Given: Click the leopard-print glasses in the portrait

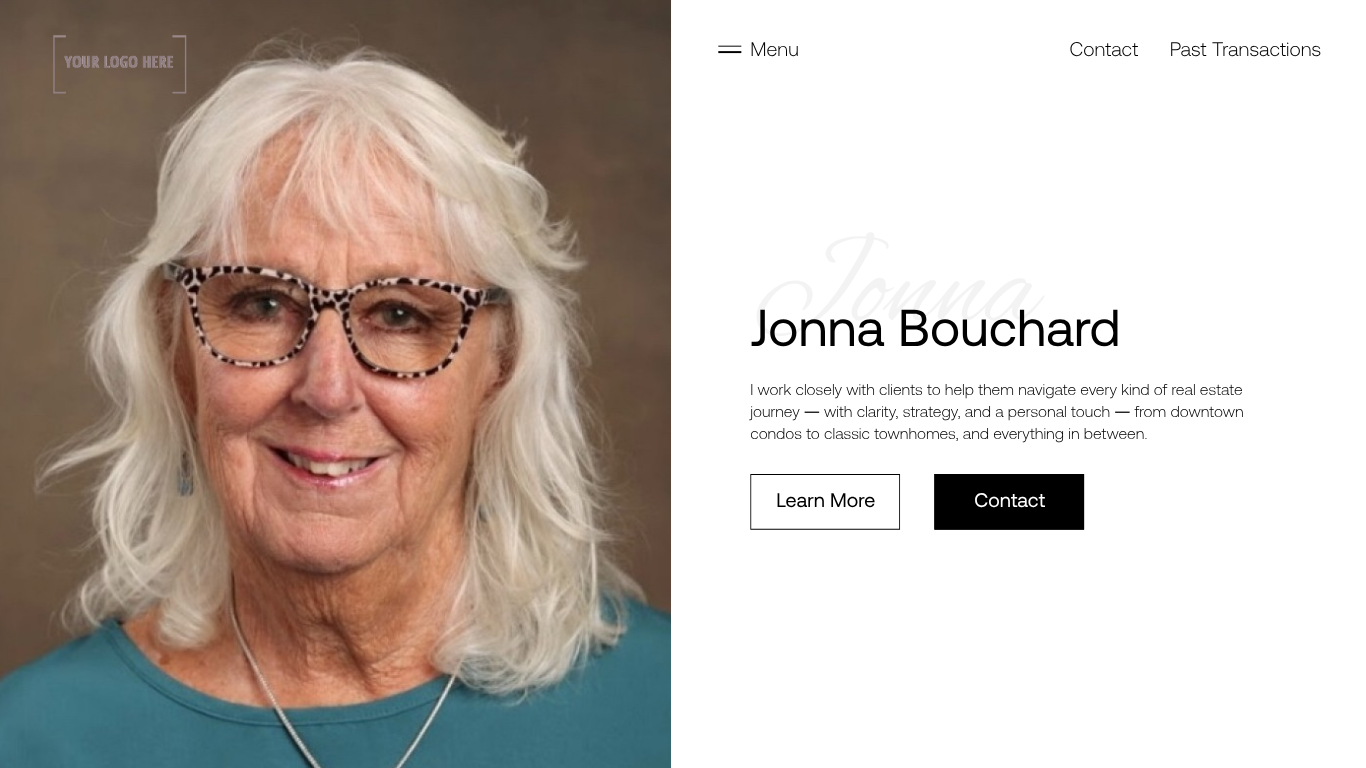Looking at the screenshot, I should (335, 318).
